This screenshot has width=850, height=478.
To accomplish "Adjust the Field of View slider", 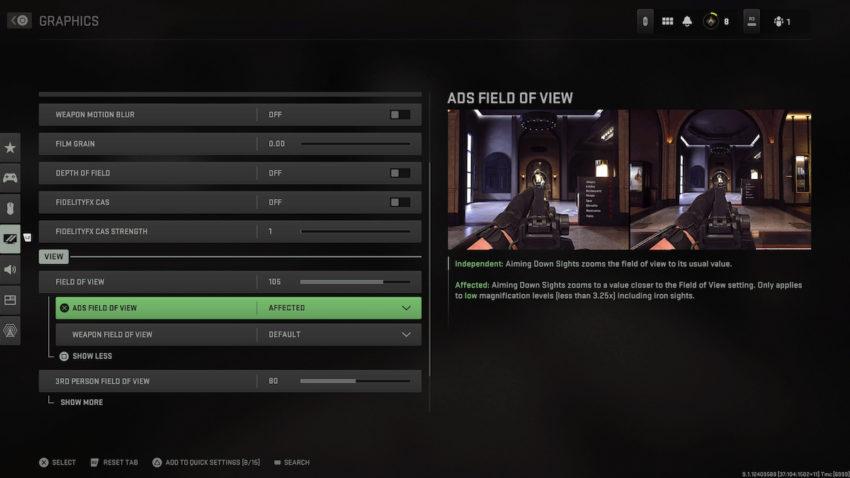I will [x=355, y=282].
